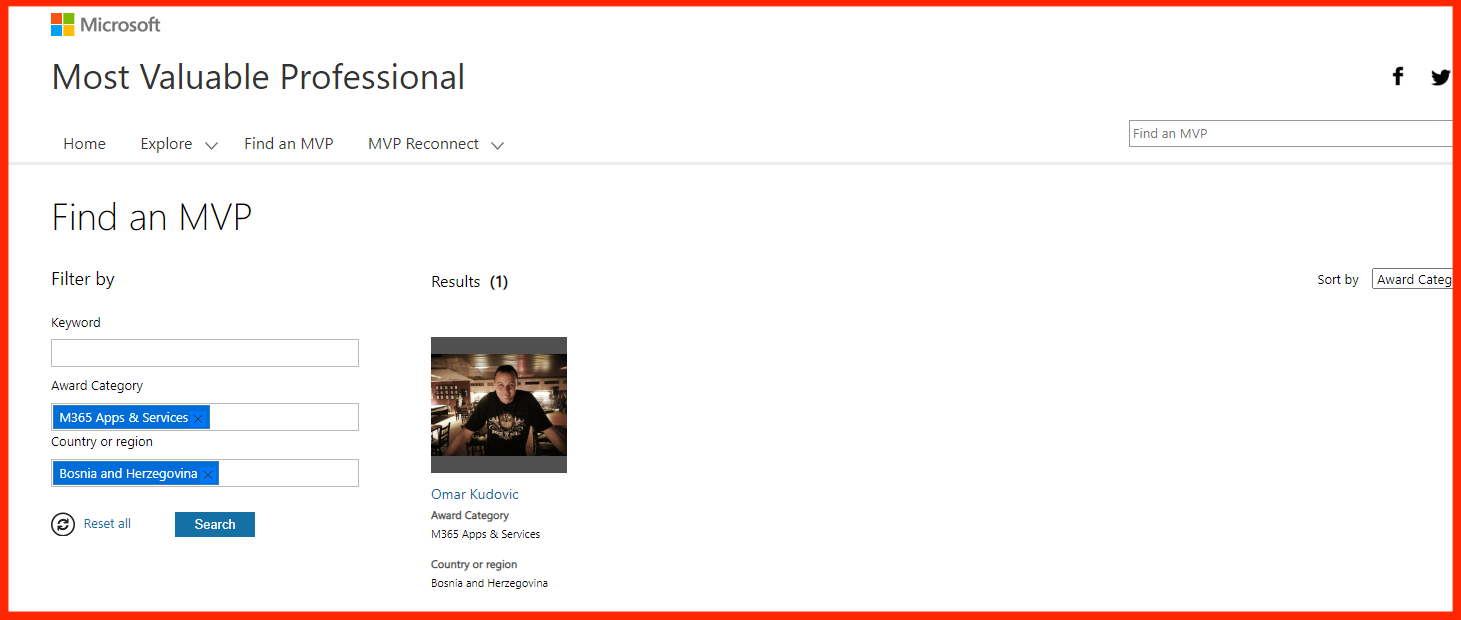Click the Reset all link
The image size is (1461, 620).
tap(107, 524)
